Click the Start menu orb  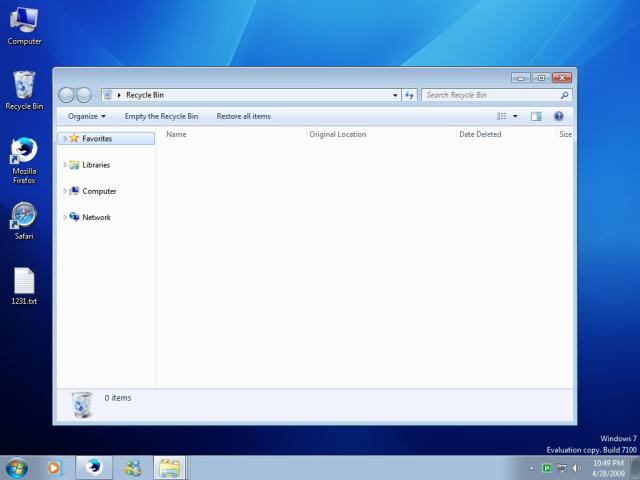[x=17, y=467]
